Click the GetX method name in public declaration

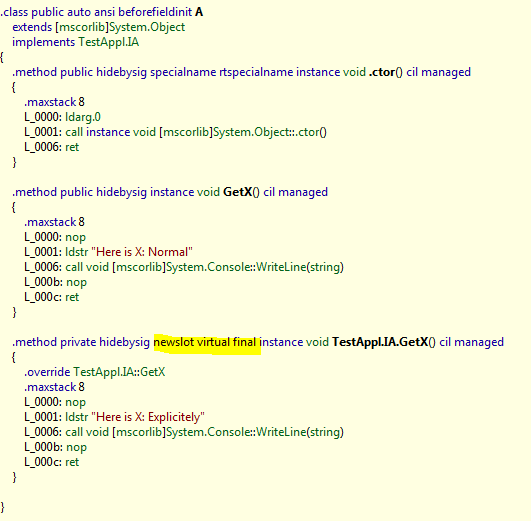point(238,192)
